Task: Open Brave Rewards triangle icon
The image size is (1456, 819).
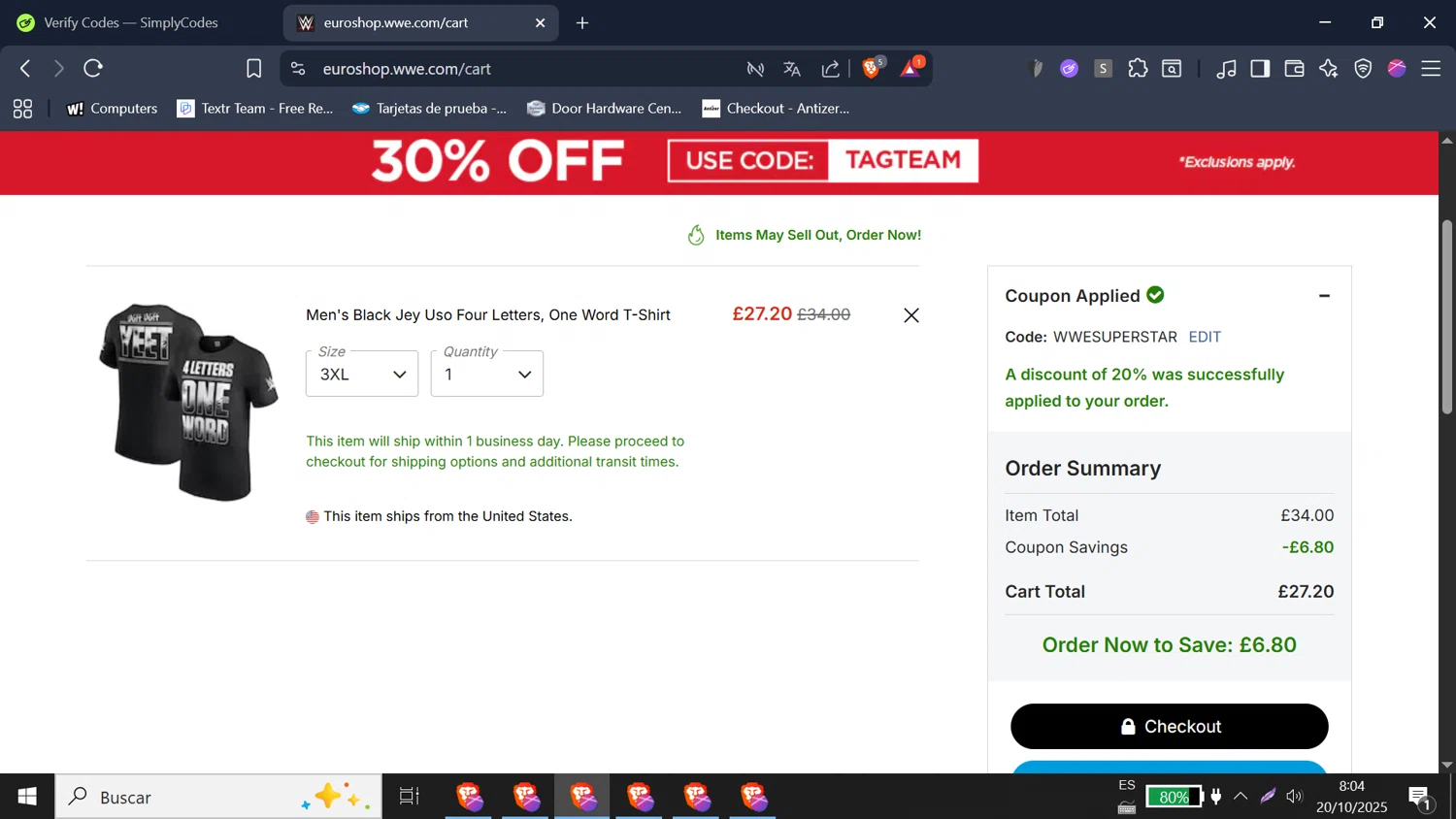Action: pos(911,67)
